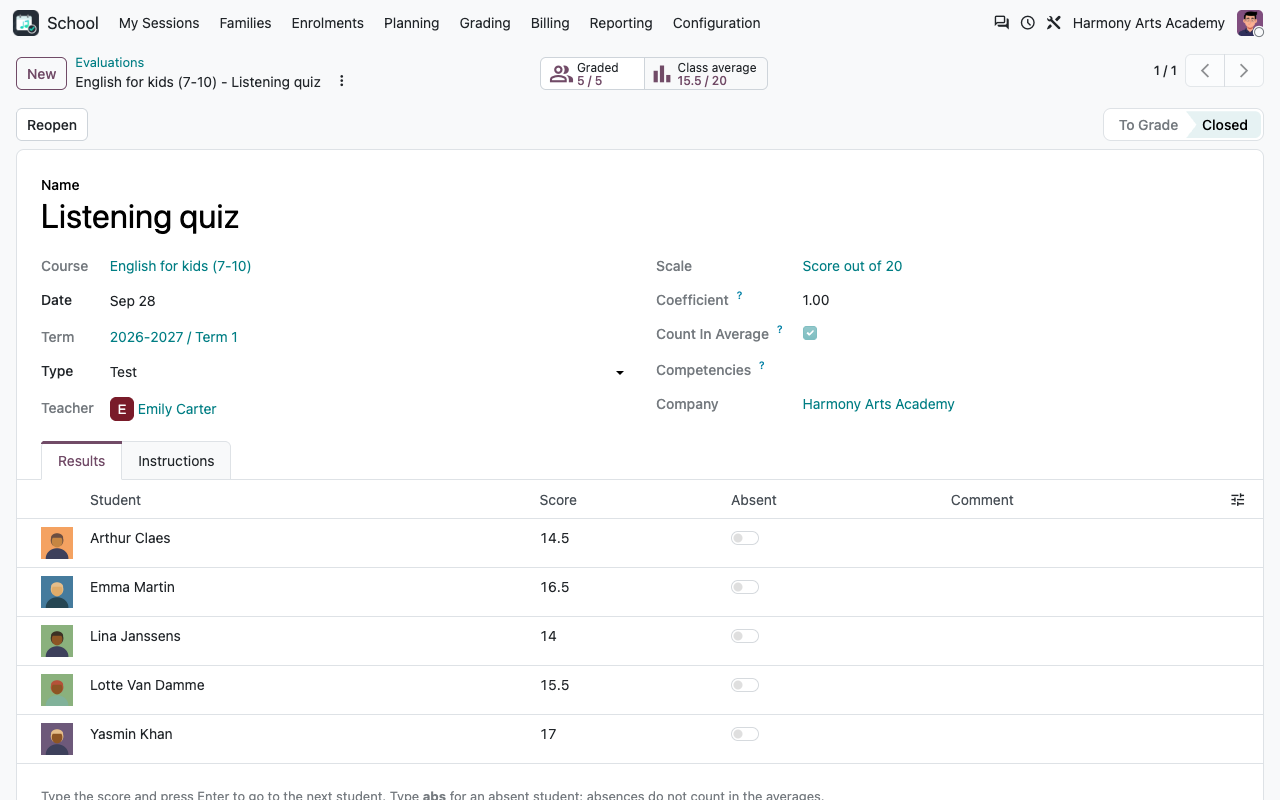Go to the next record arrow

click(x=1244, y=71)
